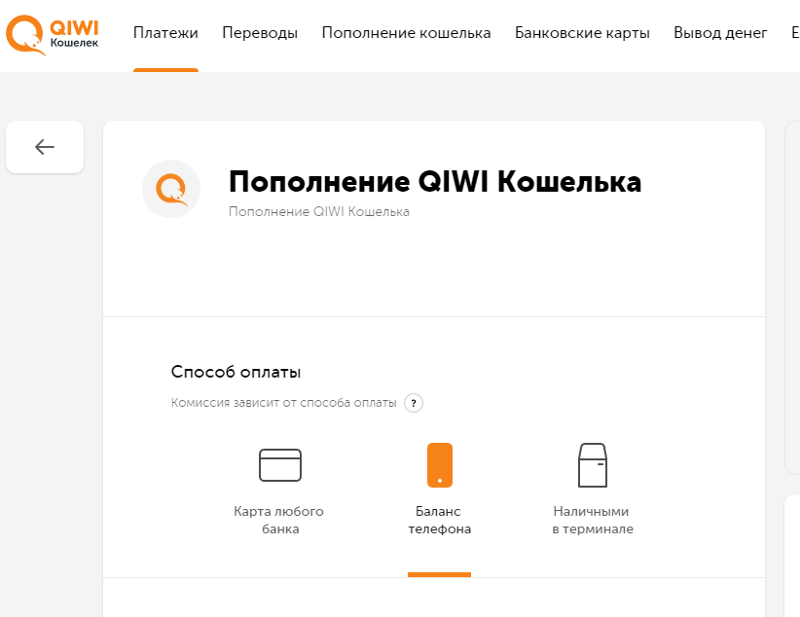
Task: Click the Способ оплаты heading
Action: coord(236,372)
